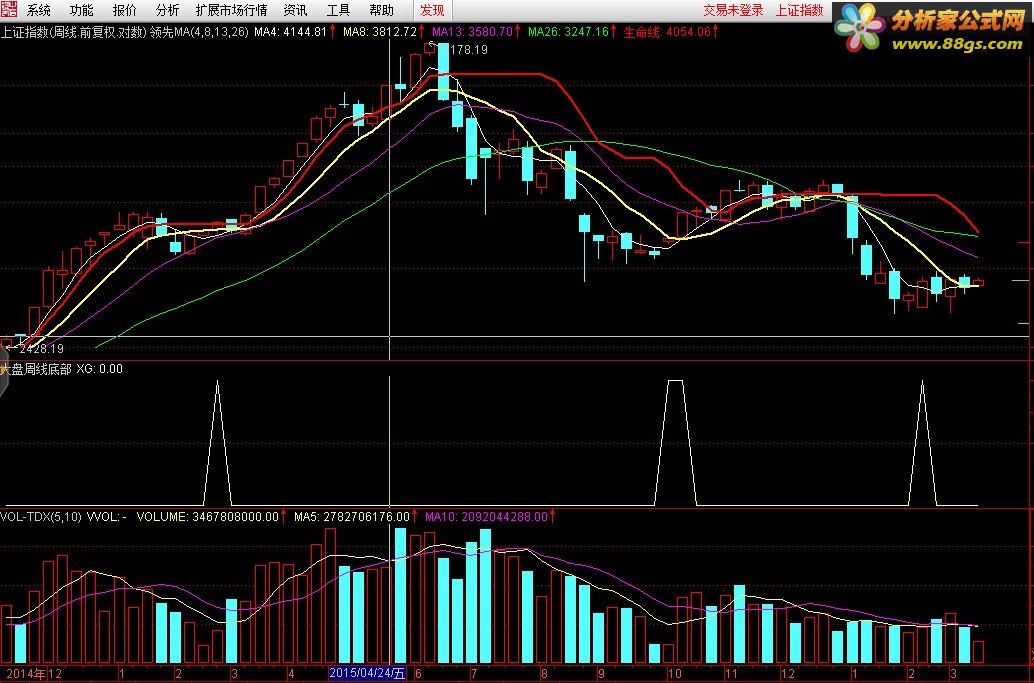Viewport: 1034px width, 683px height.
Task: Click the MA13: 3580.70 indicator value
Action: pos(472,32)
